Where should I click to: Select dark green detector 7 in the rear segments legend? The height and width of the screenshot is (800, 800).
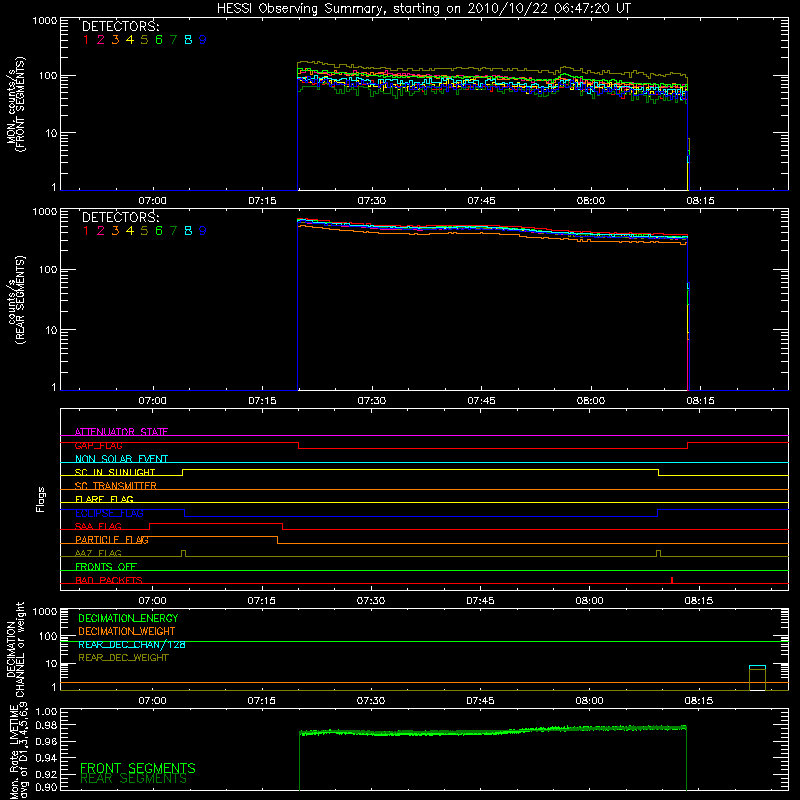click(173, 231)
